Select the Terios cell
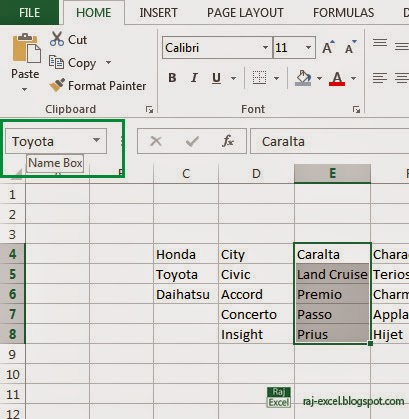Screen dimensions: 409x419 (x=390, y=274)
